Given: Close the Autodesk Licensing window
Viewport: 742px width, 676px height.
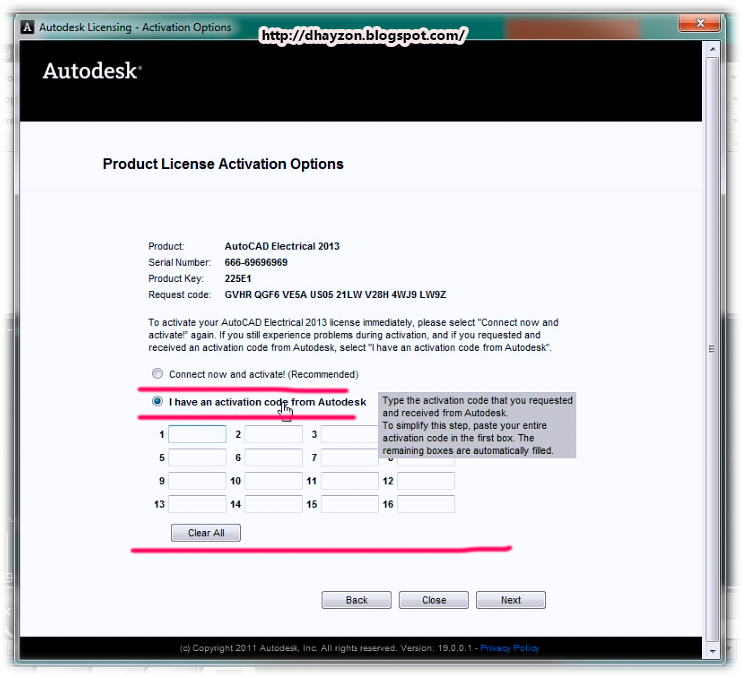Looking at the screenshot, I should pyautogui.click(x=699, y=23).
